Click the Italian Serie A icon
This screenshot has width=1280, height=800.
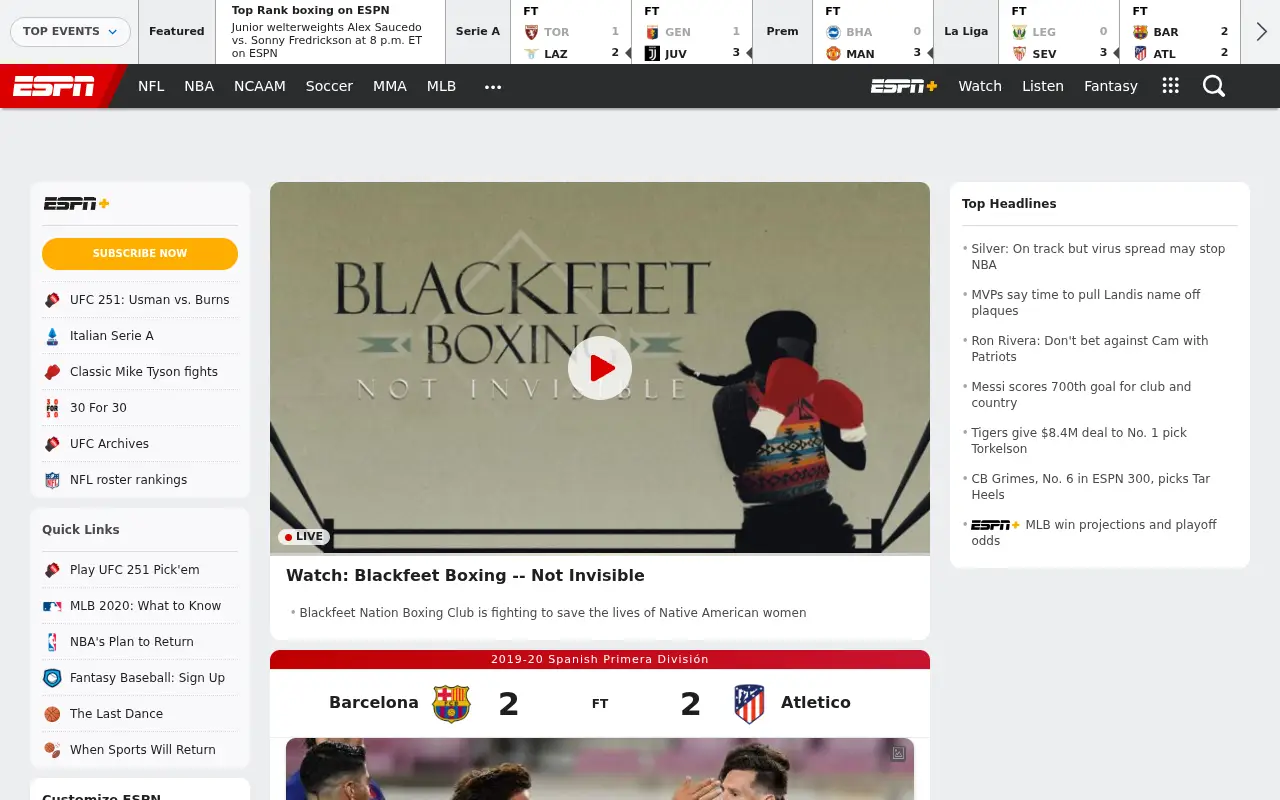[x=52, y=336]
